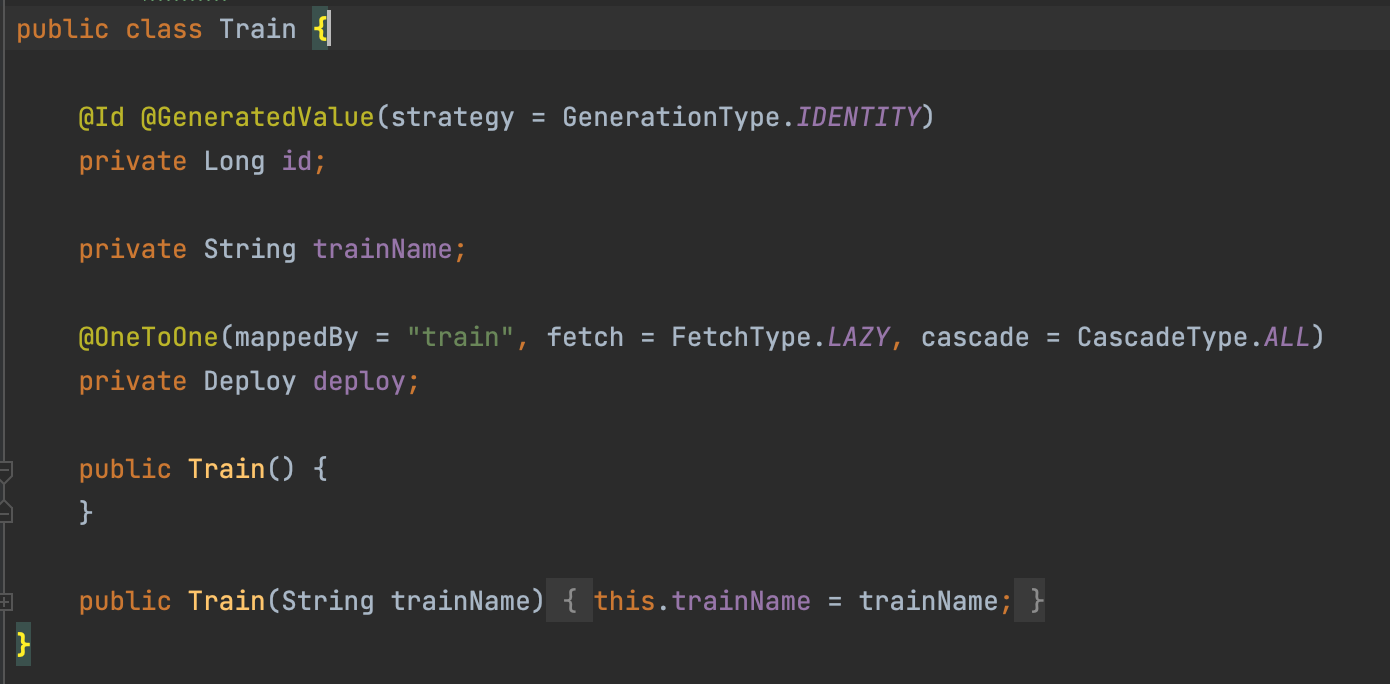
Task: Click the GenerationType enum reference
Action: [x=671, y=117]
